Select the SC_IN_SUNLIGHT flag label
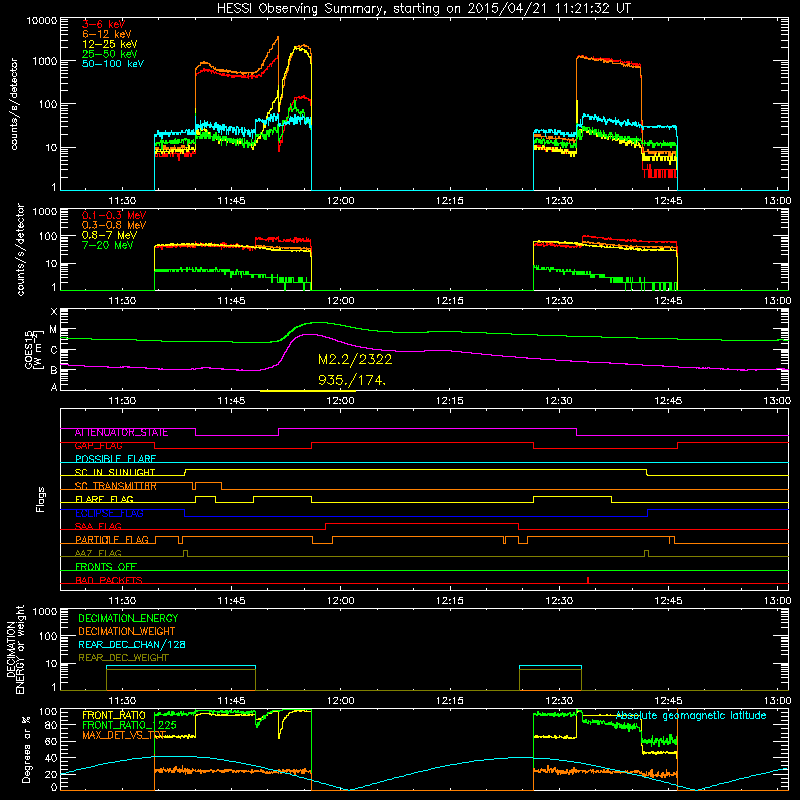Screen dimensions: 800x800 (115, 472)
